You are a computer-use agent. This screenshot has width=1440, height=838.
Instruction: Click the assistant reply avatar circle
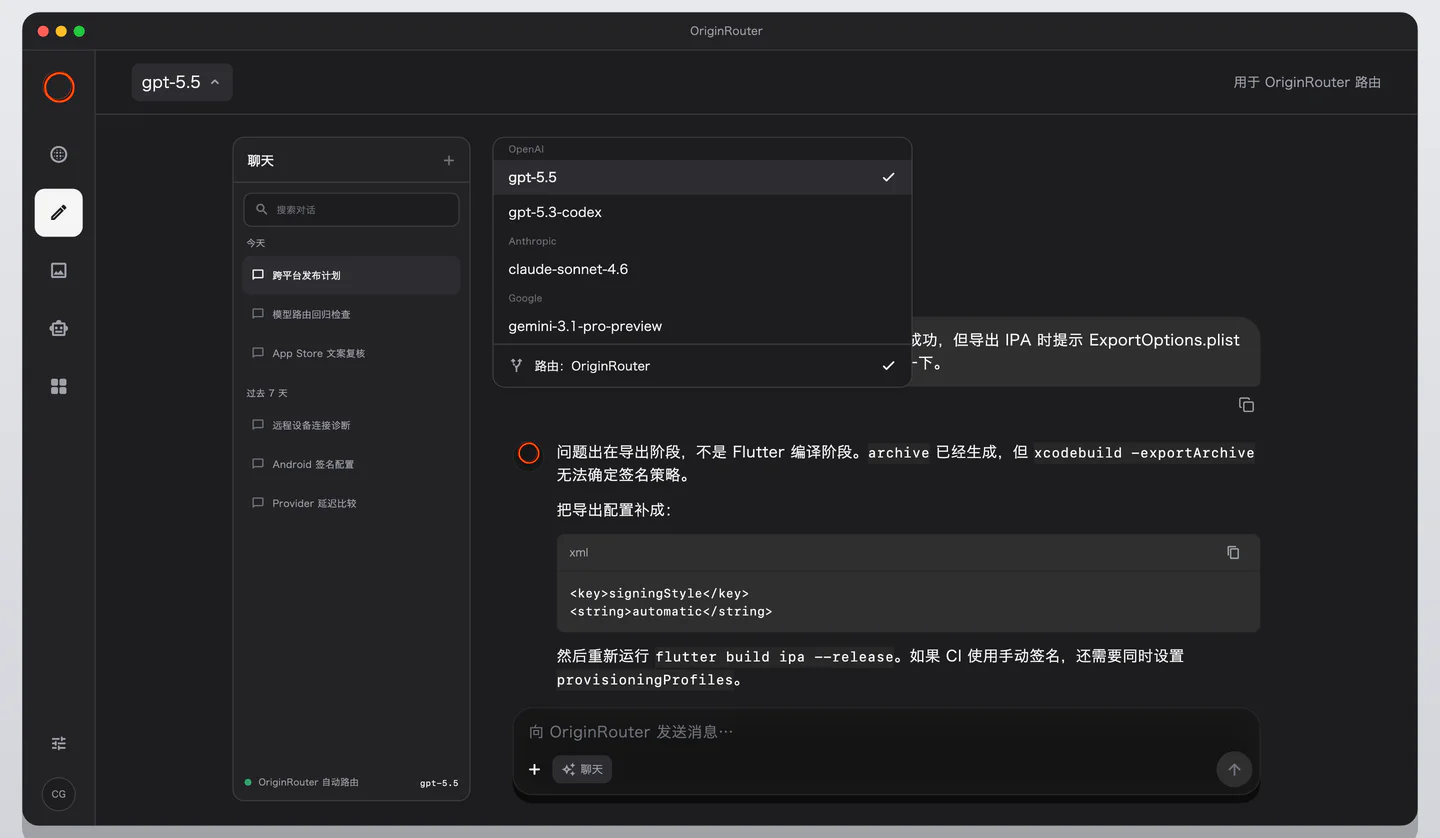(529, 453)
